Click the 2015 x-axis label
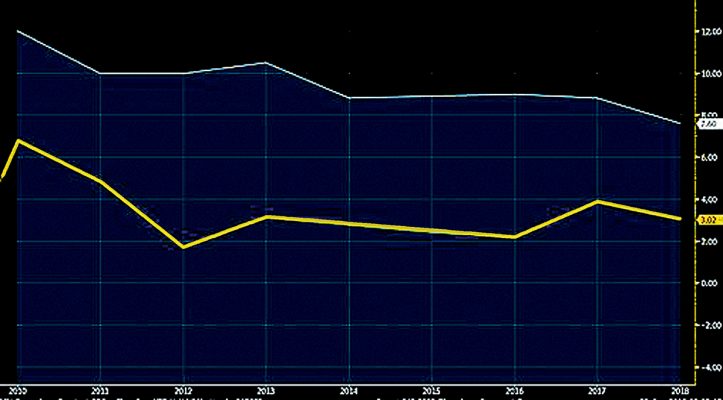 [x=432, y=389]
